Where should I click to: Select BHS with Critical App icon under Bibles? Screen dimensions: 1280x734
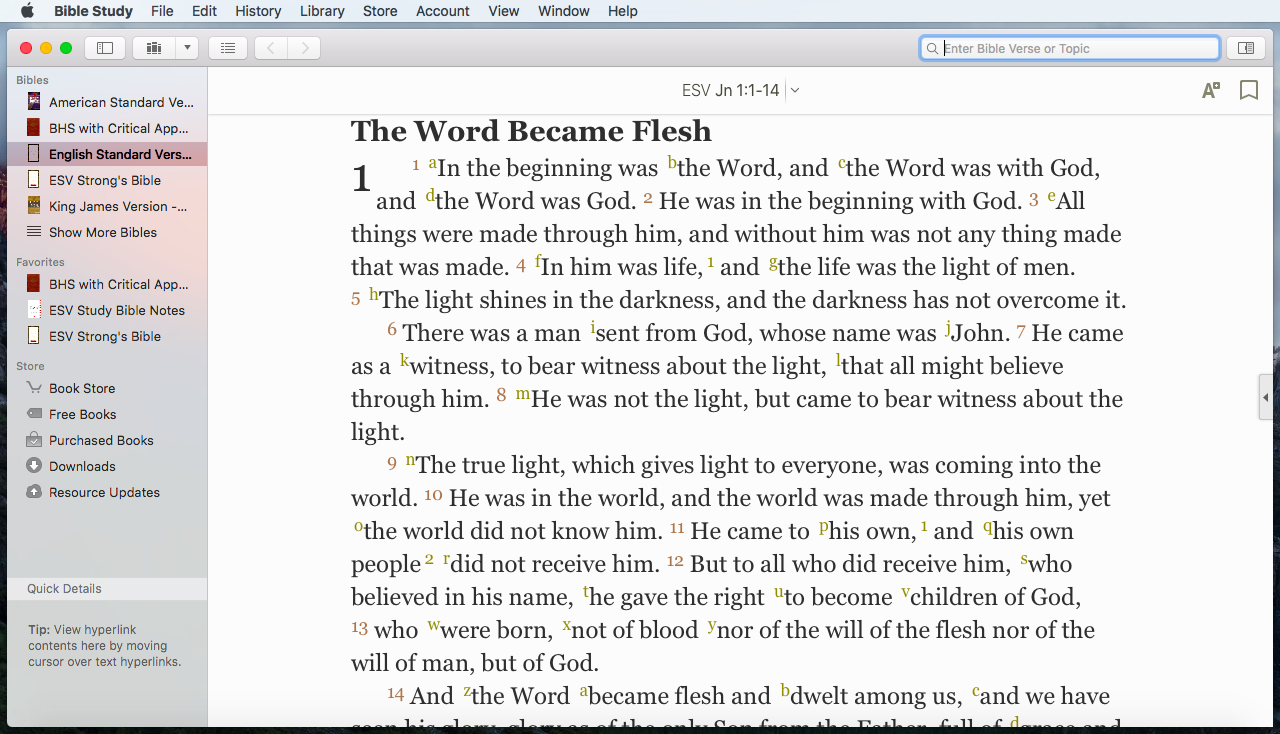pos(34,128)
